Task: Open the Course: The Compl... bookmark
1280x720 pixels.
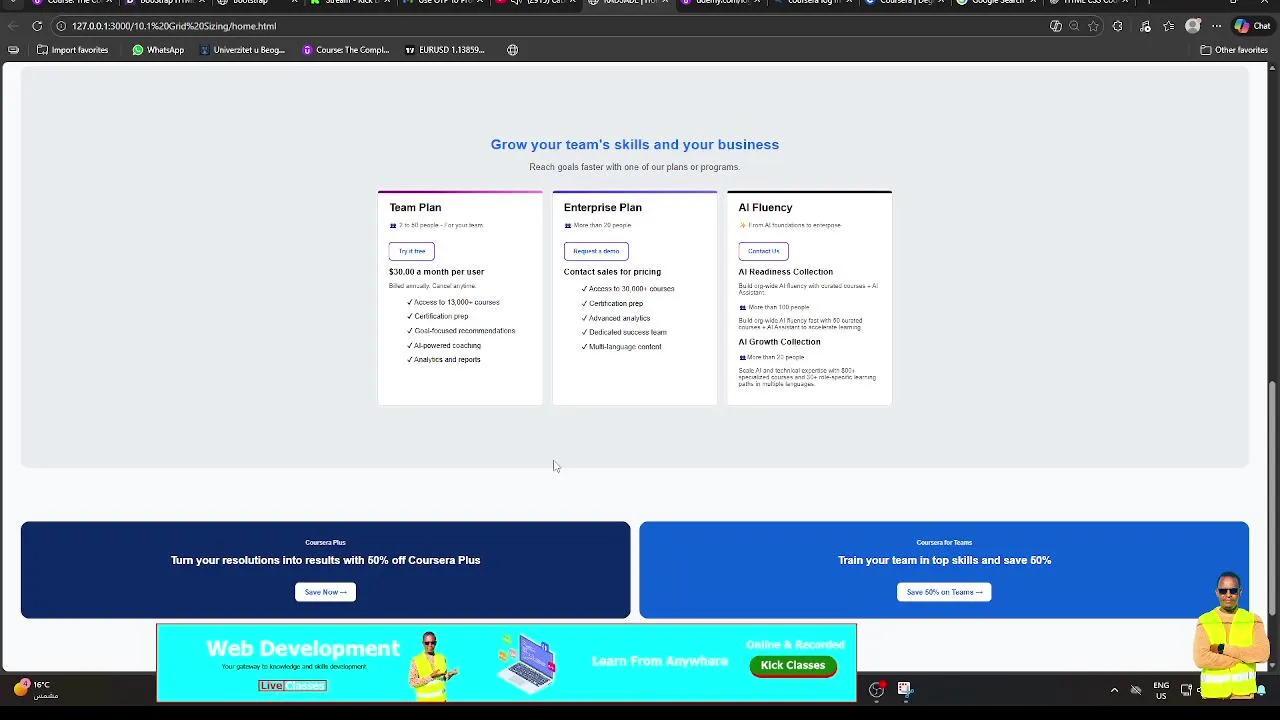Action: point(346,50)
